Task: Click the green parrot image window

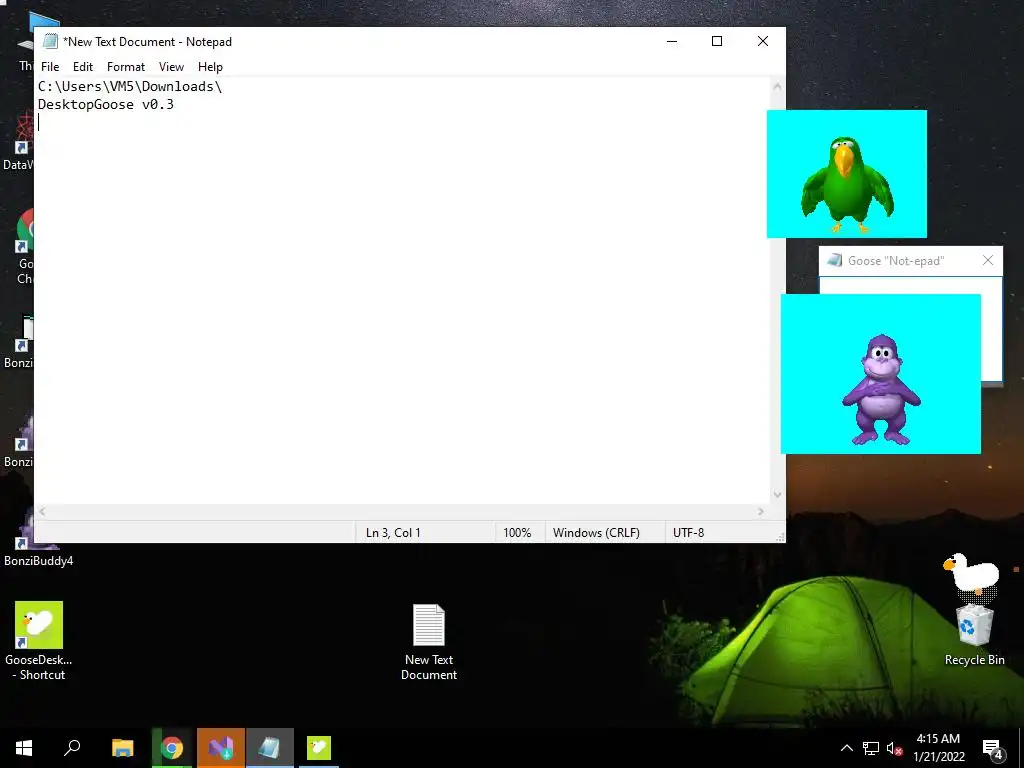Action: [847, 174]
